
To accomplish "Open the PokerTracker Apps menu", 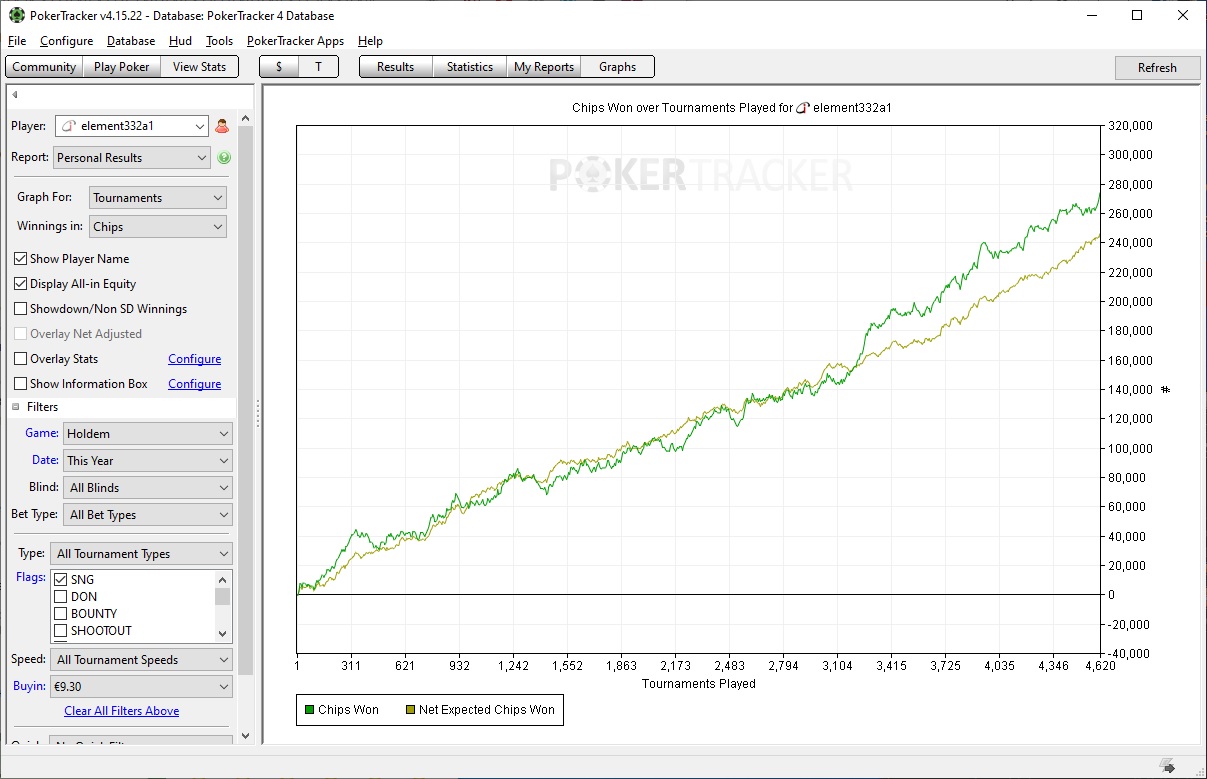I will [x=295, y=41].
